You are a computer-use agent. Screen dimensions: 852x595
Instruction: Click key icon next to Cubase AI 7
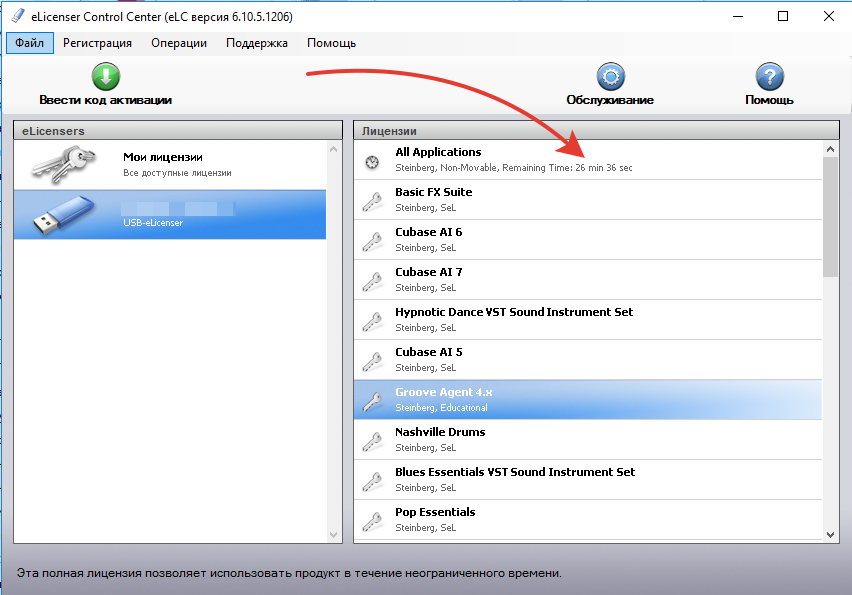coord(372,280)
